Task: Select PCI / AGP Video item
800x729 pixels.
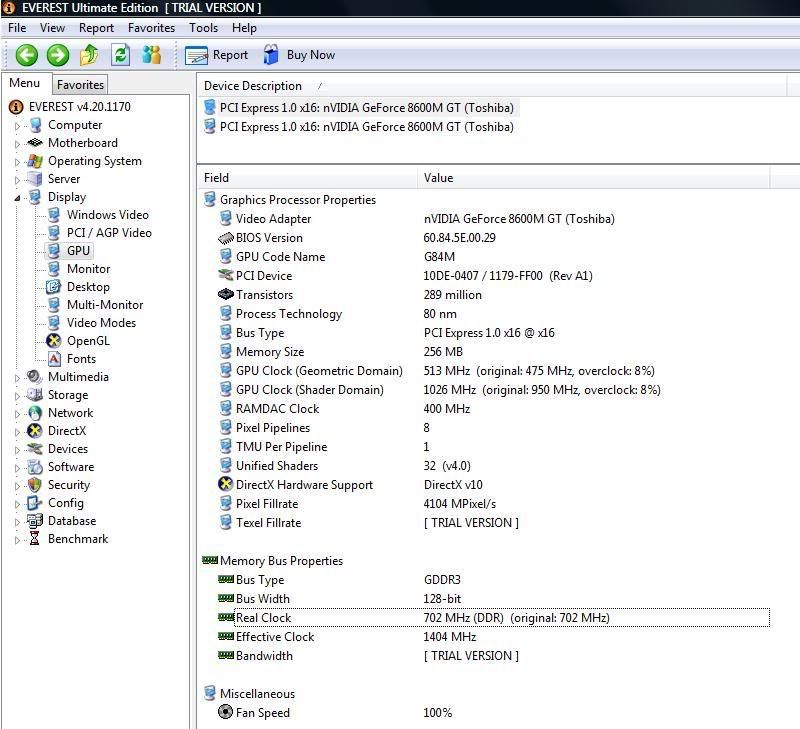Action: [109, 233]
